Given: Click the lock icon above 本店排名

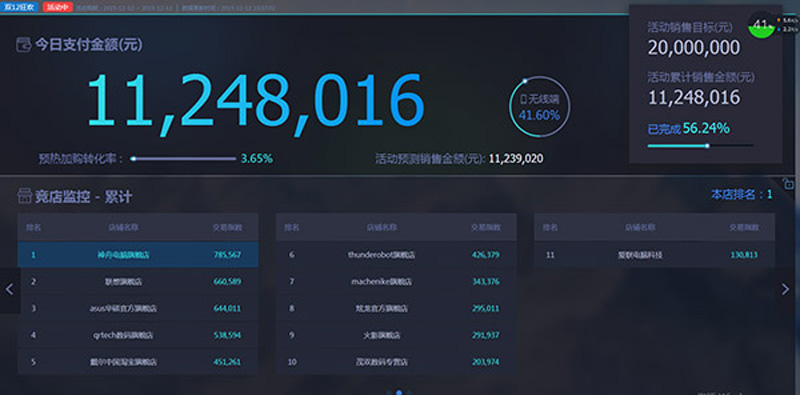Looking at the screenshot, I should coord(788,183).
